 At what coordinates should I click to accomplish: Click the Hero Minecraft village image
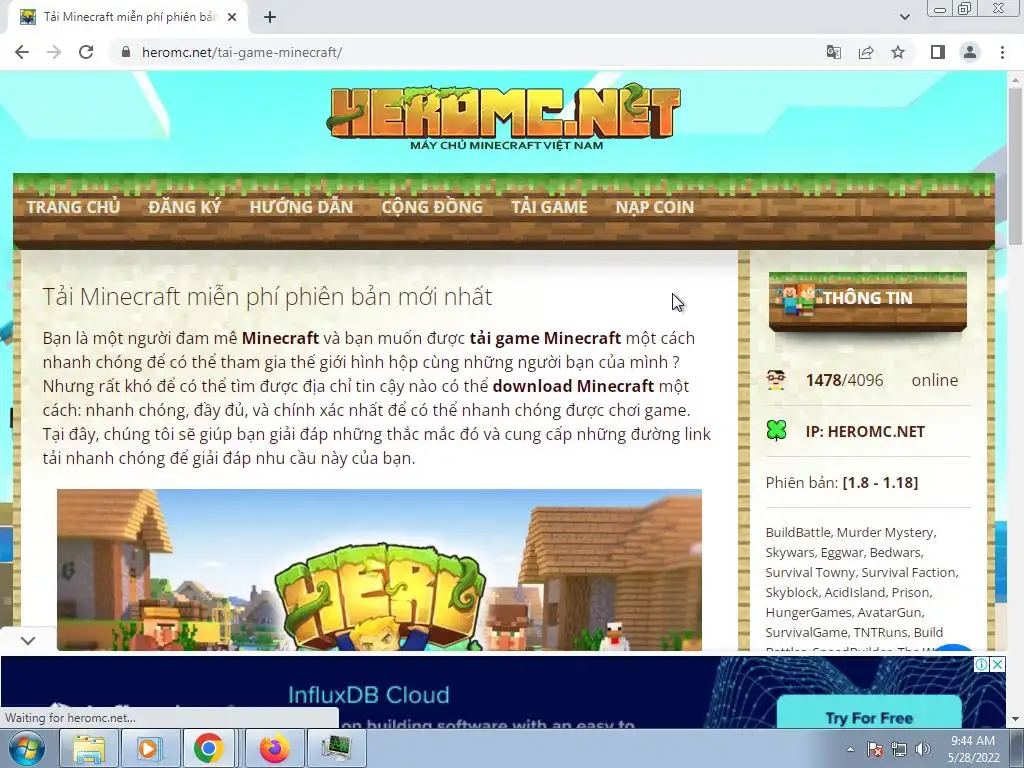379,569
